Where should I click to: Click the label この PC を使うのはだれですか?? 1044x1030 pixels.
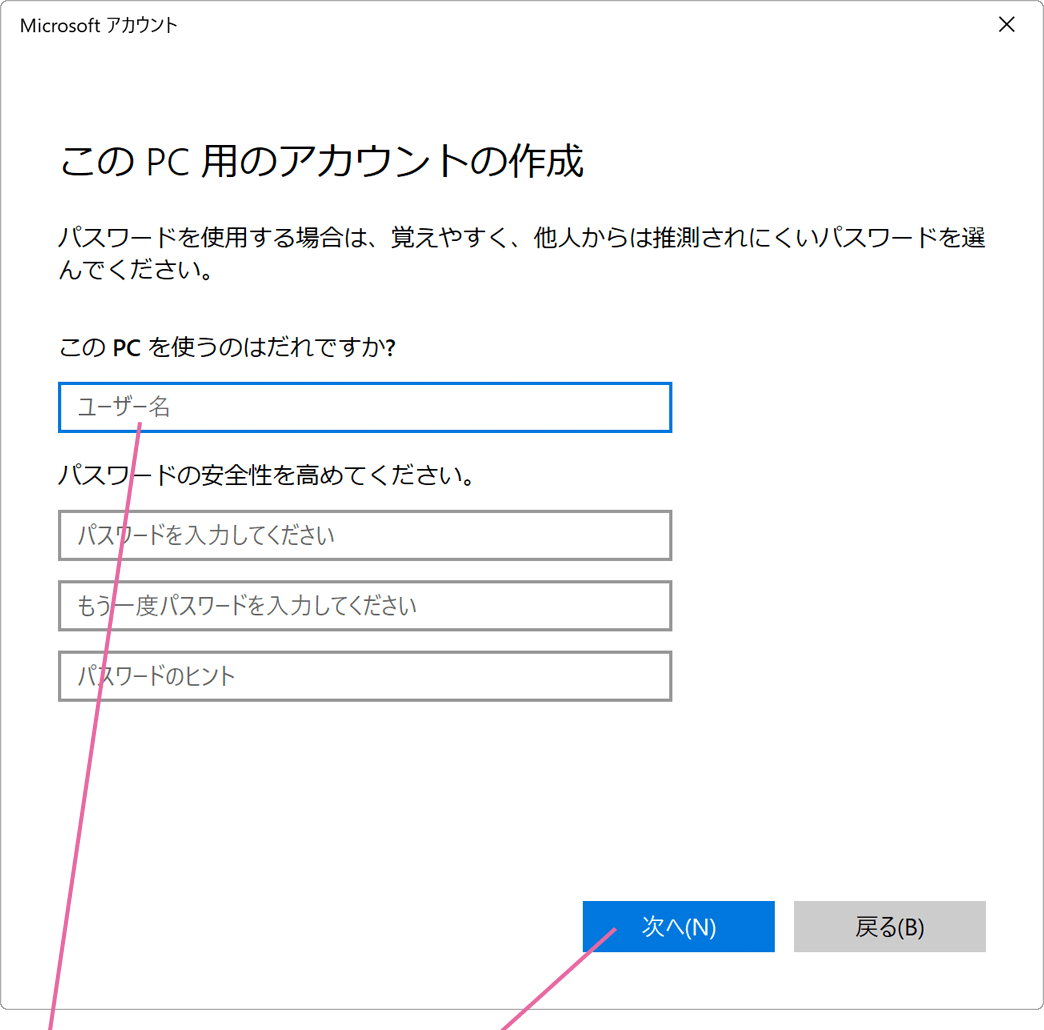[227, 347]
